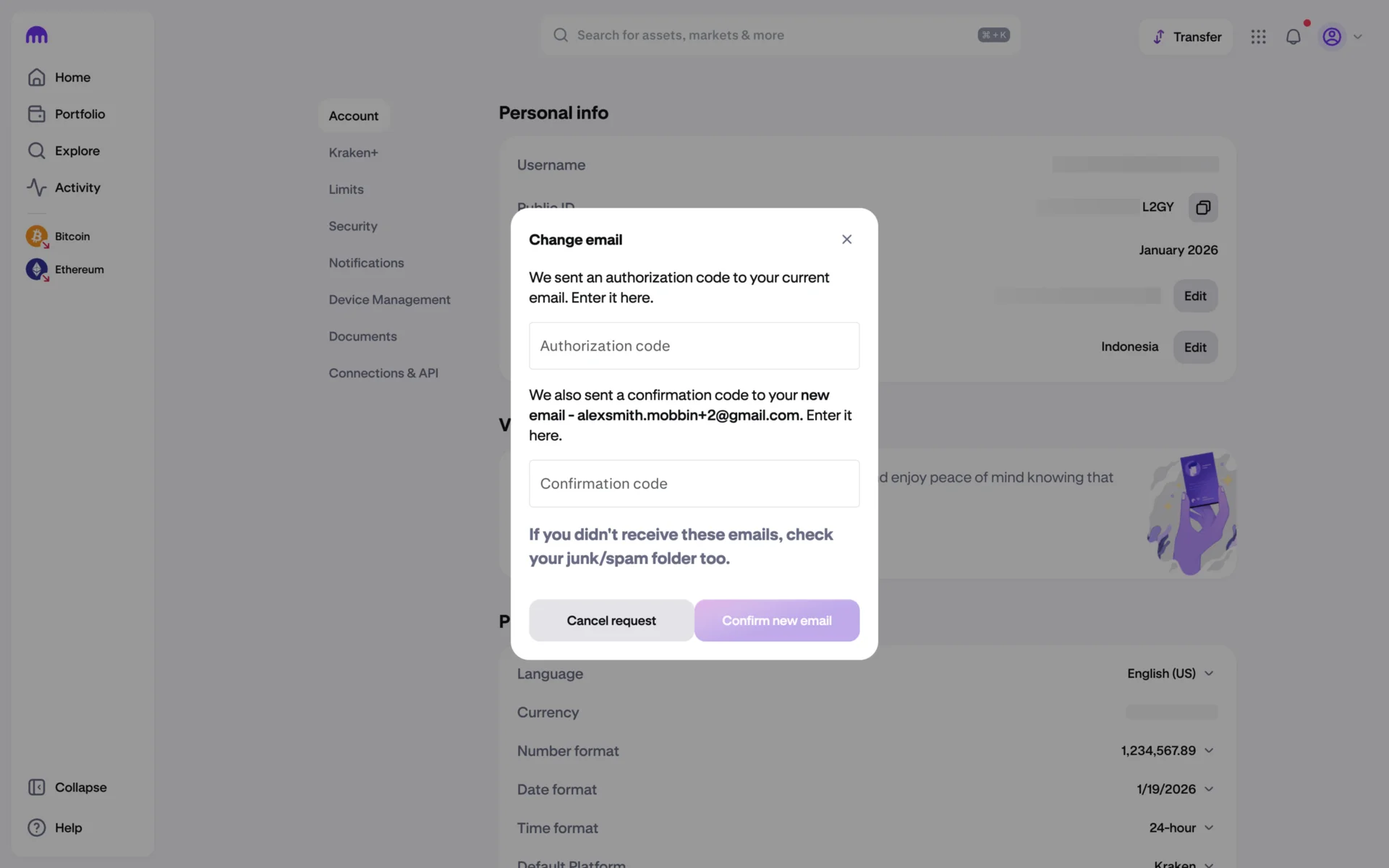Open the apps grid menu
The height and width of the screenshot is (868, 1389).
point(1258,37)
